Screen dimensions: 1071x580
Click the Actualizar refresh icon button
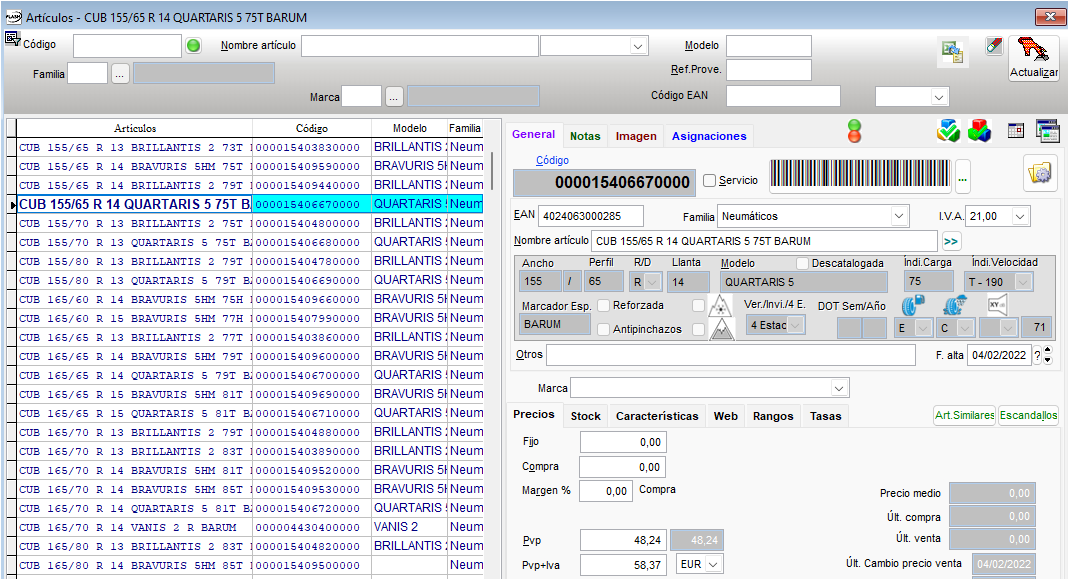pos(1034,56)
